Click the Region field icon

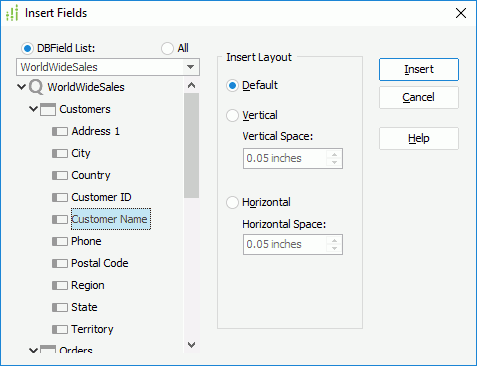pos(60,285)
